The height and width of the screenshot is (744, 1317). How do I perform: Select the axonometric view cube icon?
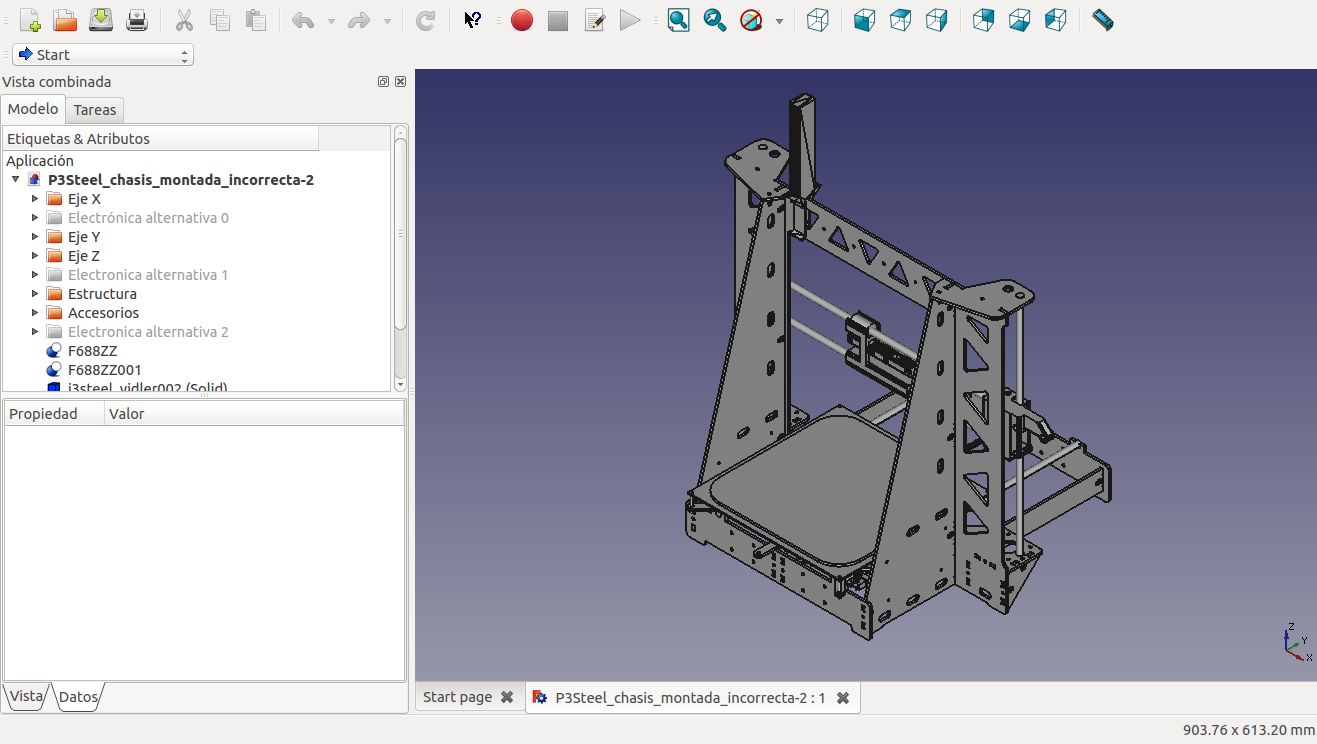pos(818,20)
